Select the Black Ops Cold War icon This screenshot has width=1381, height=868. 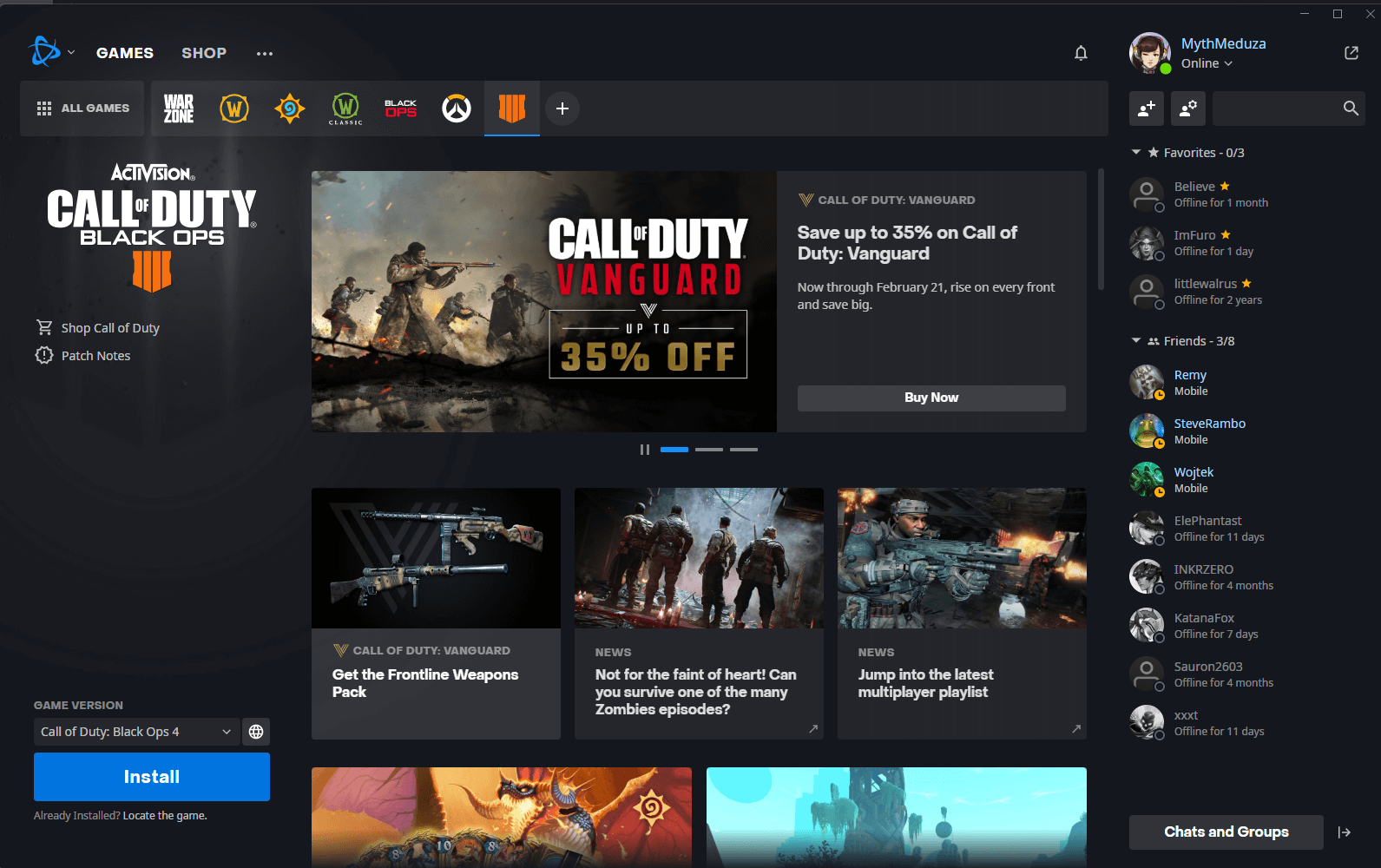coord(401,108)
